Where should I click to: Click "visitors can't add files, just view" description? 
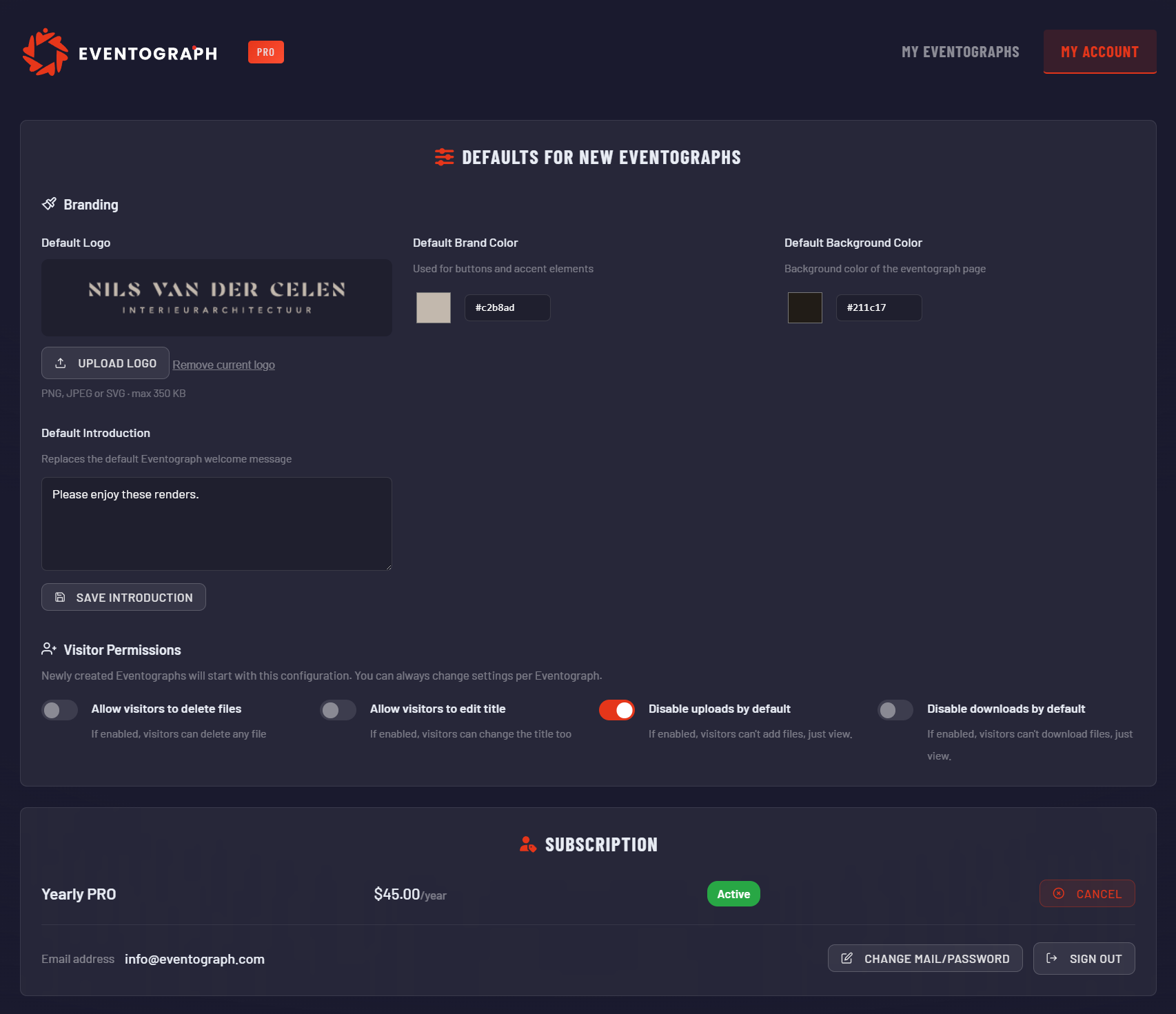click(751, 734)
